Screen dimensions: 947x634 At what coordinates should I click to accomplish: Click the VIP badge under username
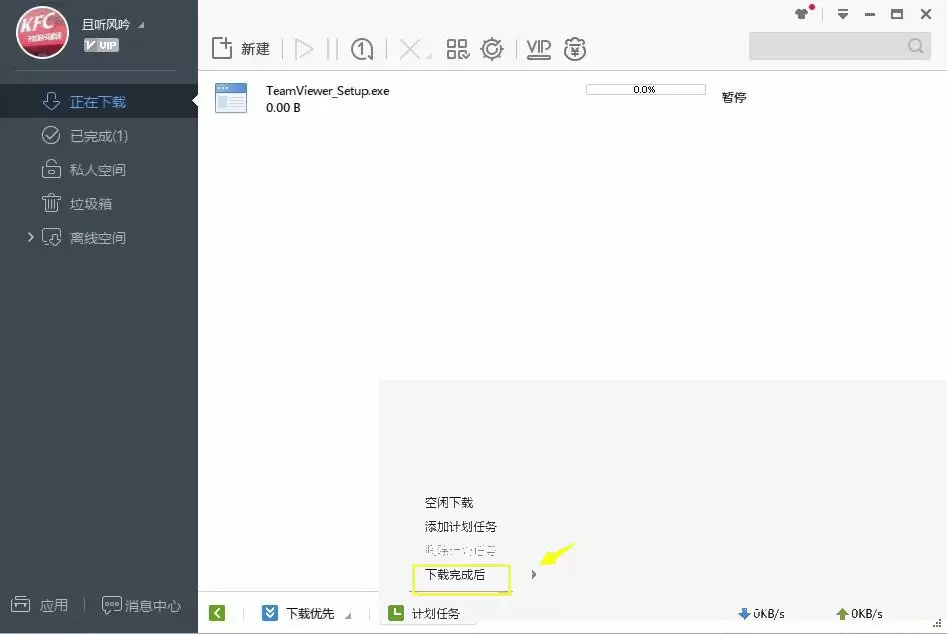[101, 45]
